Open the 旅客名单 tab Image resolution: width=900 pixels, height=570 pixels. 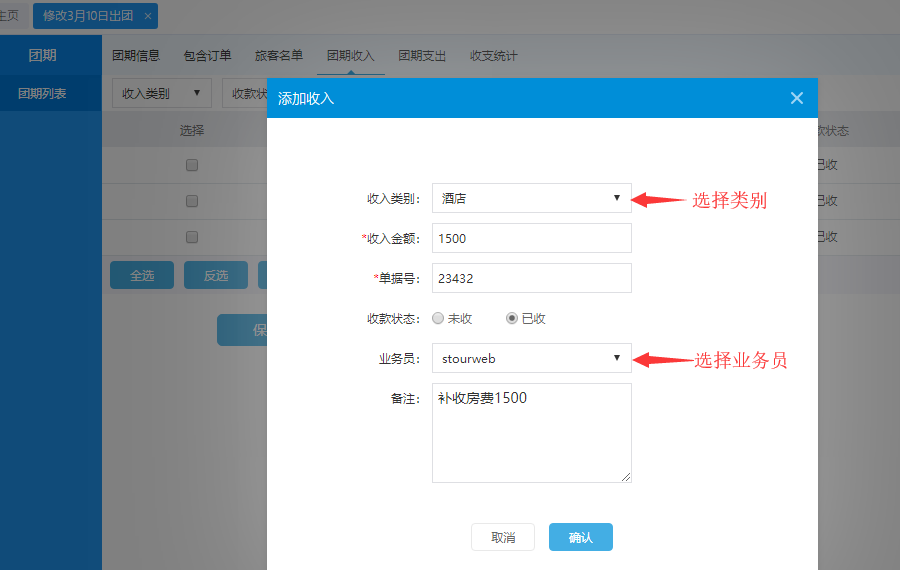pos(279,56)
